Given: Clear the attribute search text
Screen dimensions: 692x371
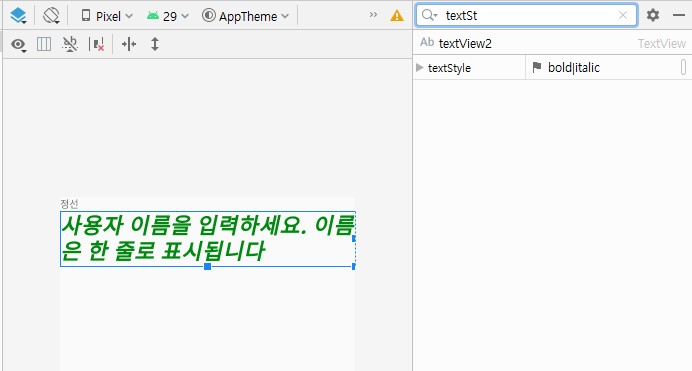Looking at the screenshot, I should [x=623, y=15].
